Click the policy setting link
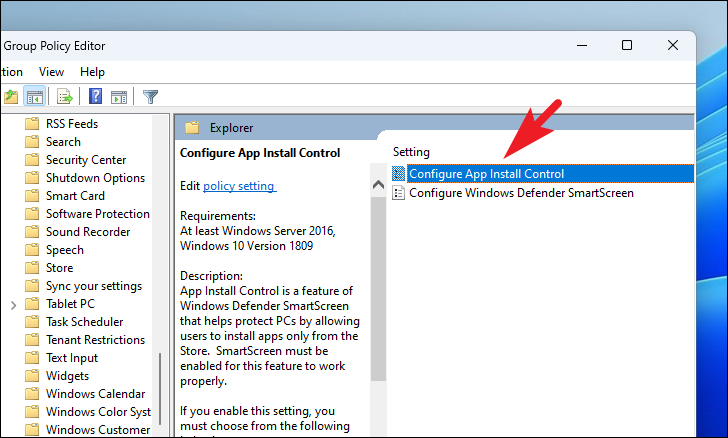The height and width of the screenshot is (438, 728). pos(239,186)
